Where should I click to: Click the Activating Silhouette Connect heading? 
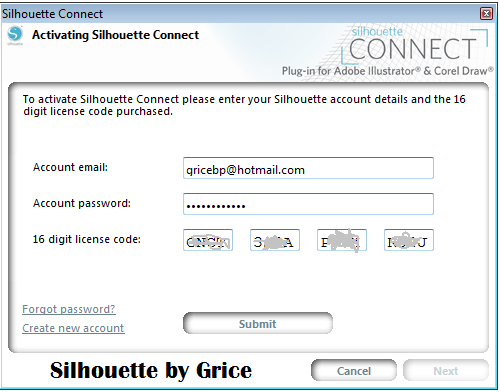pos(115,35)
